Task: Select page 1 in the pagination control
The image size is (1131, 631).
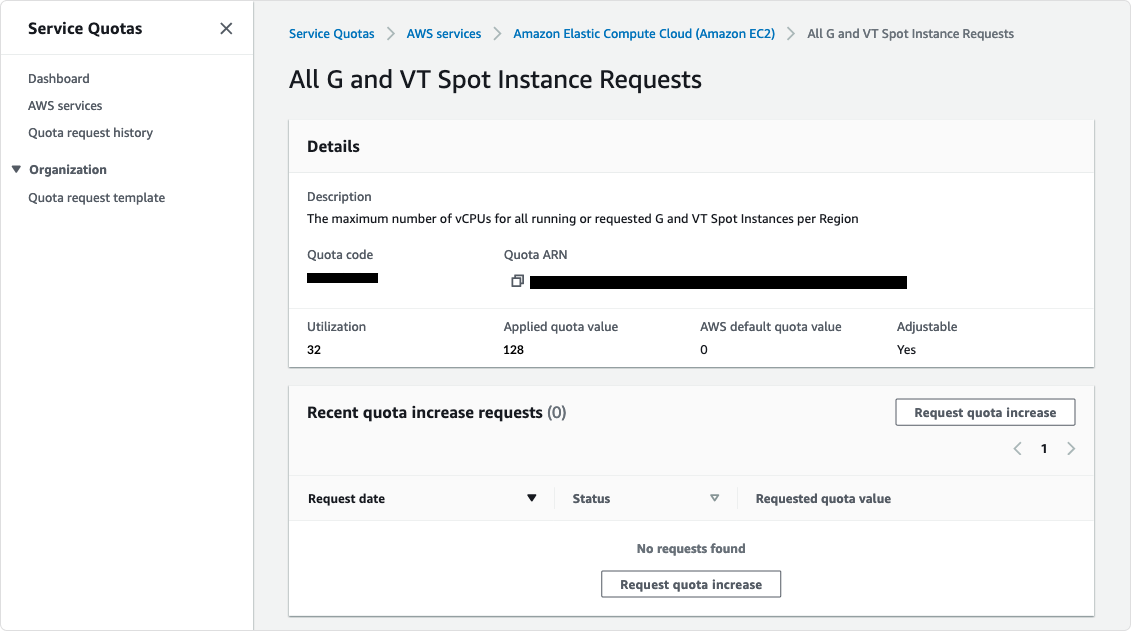Action: click(x=1044, y=448)
